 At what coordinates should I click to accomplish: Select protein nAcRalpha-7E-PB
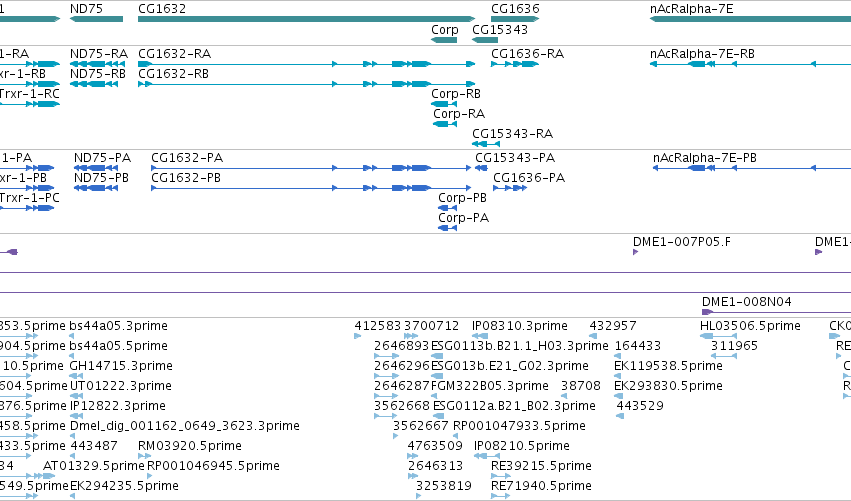pyautogui.click(x=705, y=158)
